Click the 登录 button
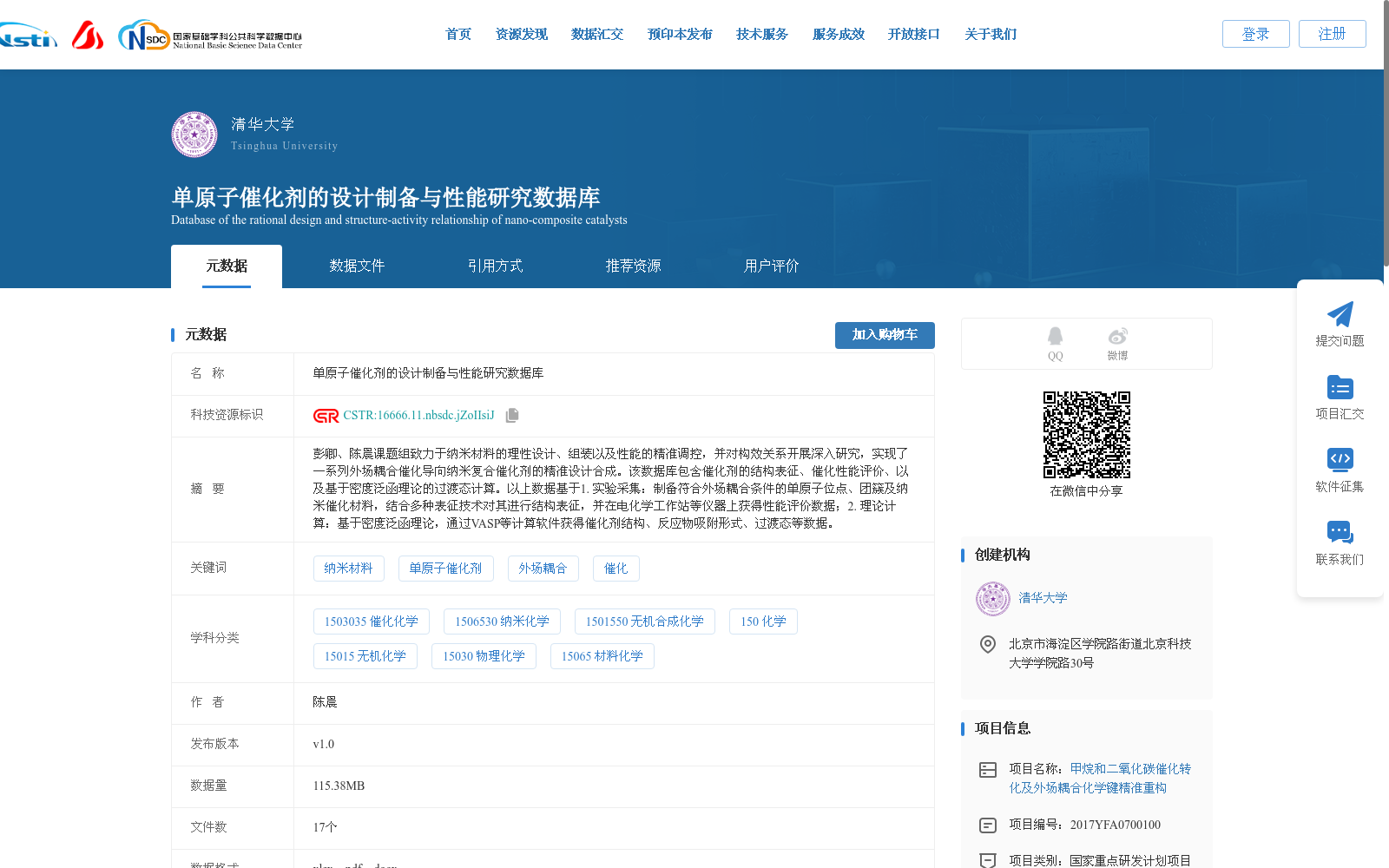The height and width of the screenshot is (868, 1389). coord(1256,34)
